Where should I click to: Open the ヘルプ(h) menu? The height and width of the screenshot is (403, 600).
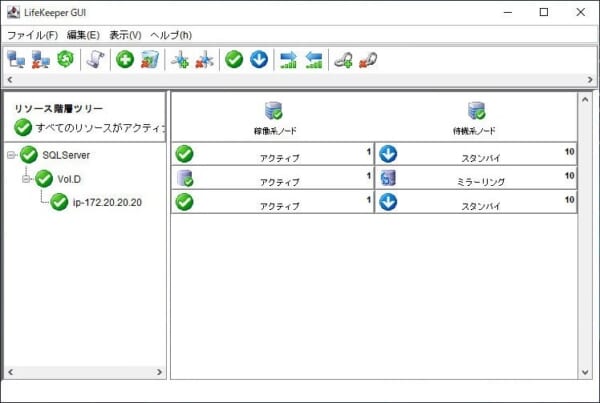[171, 35]
